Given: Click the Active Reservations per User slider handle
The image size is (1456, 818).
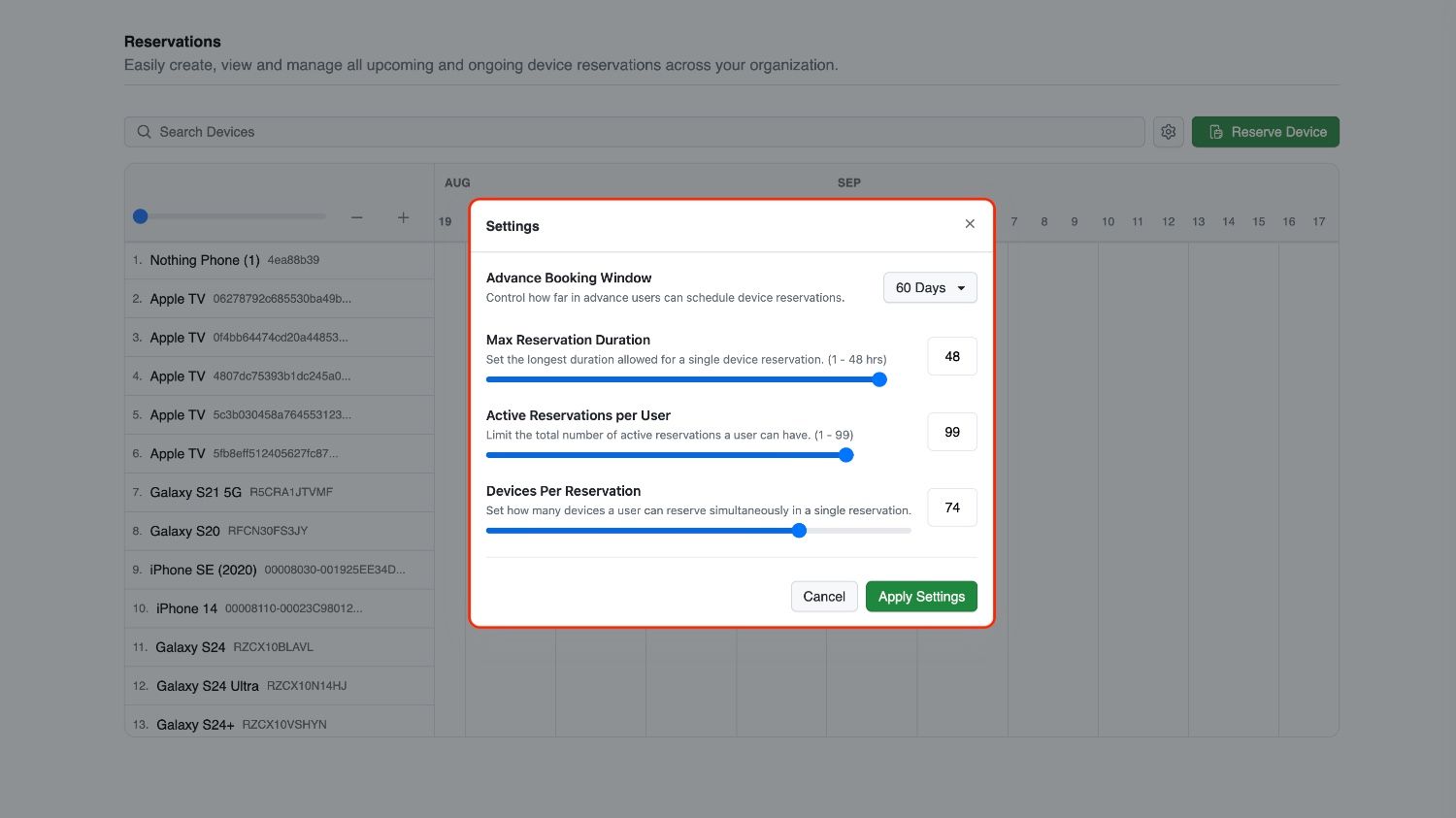Looking at the screenshot, I should (x=845, y=455).
